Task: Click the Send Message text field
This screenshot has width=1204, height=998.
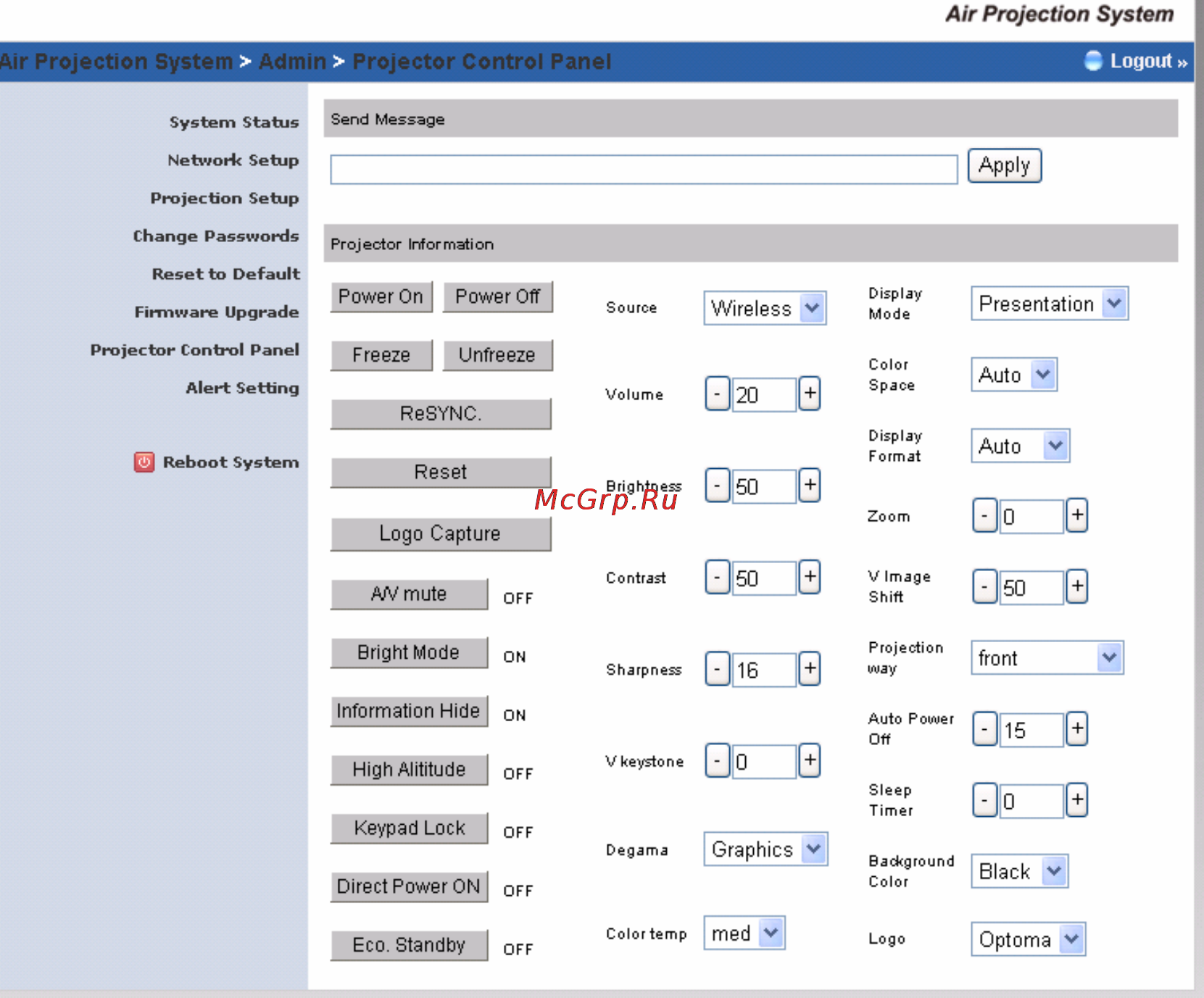Action: point(644,169)
